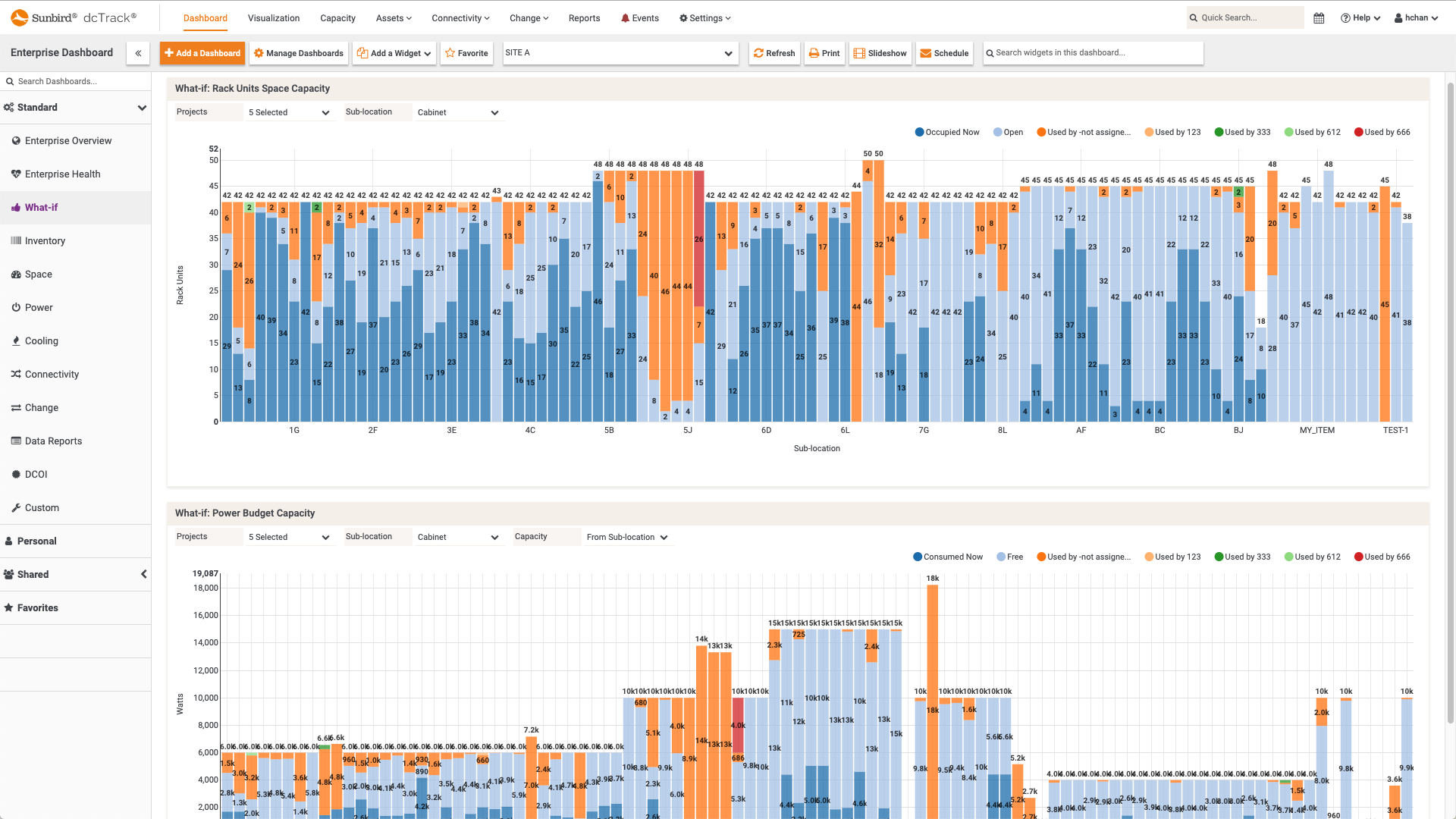
Task: Click the Add a Dashboard button
Action: [201, 52]
